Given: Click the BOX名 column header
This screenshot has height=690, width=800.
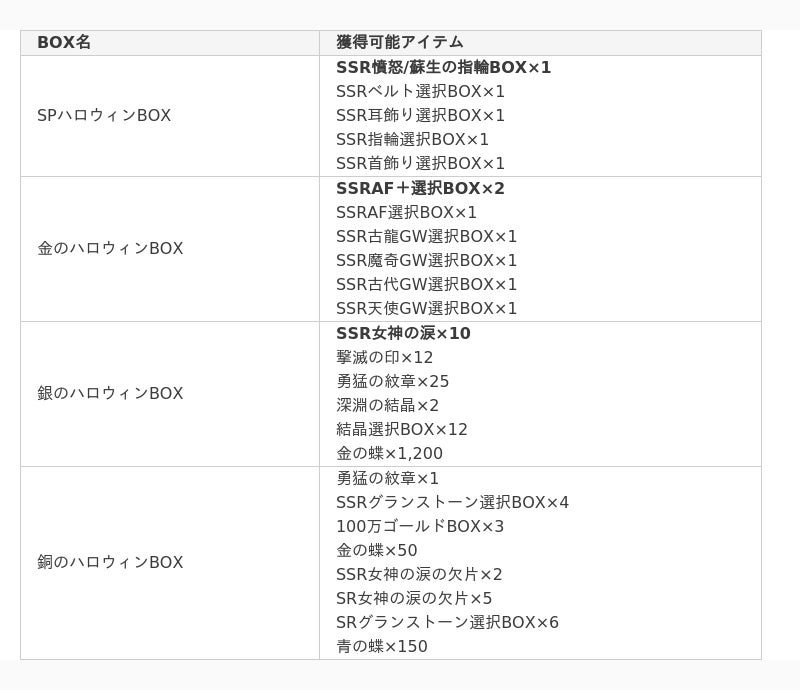Looking at the screenshot, I should click(x=64, y=42).
